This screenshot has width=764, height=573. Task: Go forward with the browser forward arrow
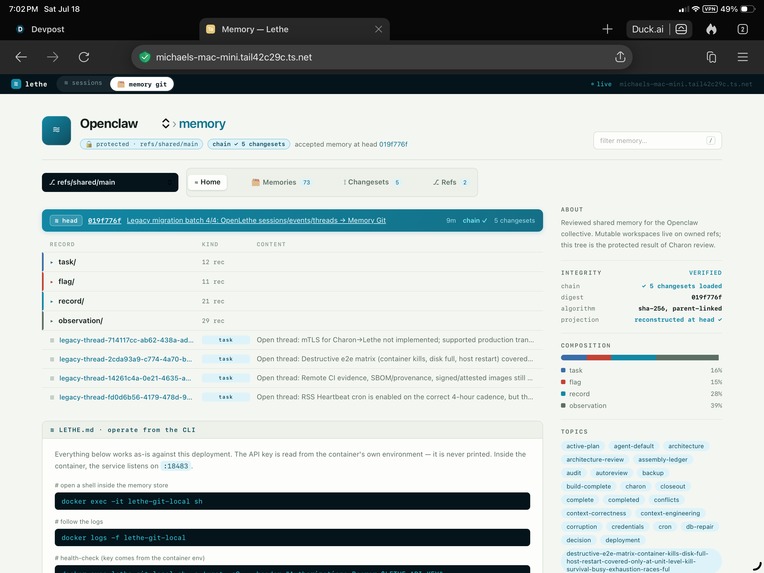(x=53, y=57)
